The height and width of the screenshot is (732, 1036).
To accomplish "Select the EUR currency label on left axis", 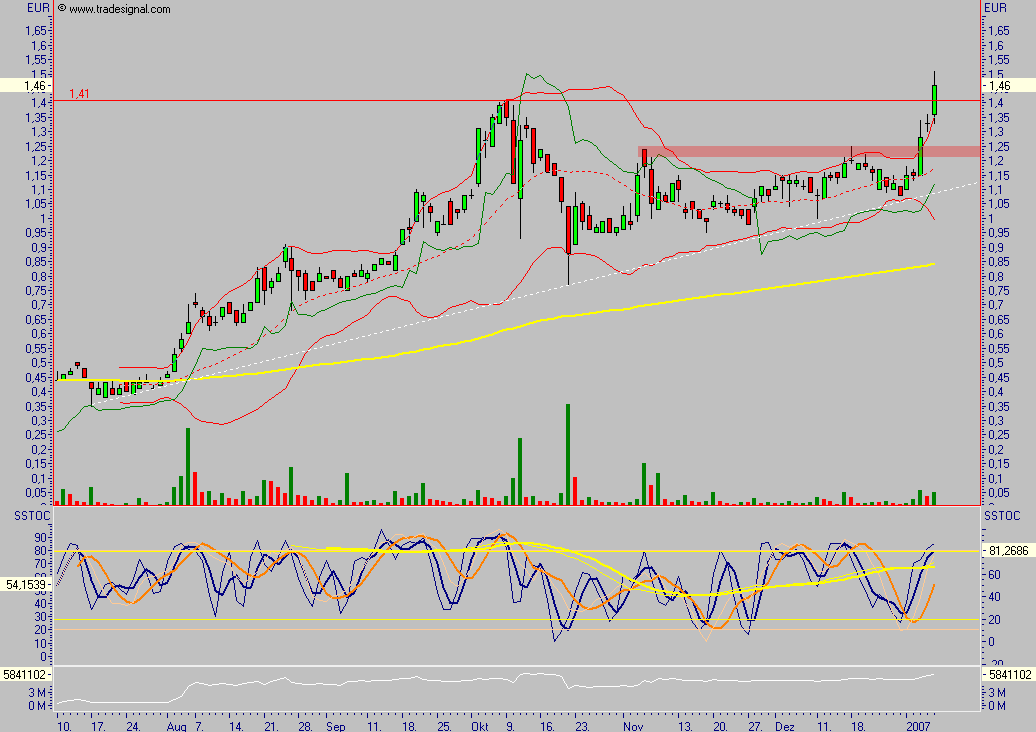I will coord(38,8).
